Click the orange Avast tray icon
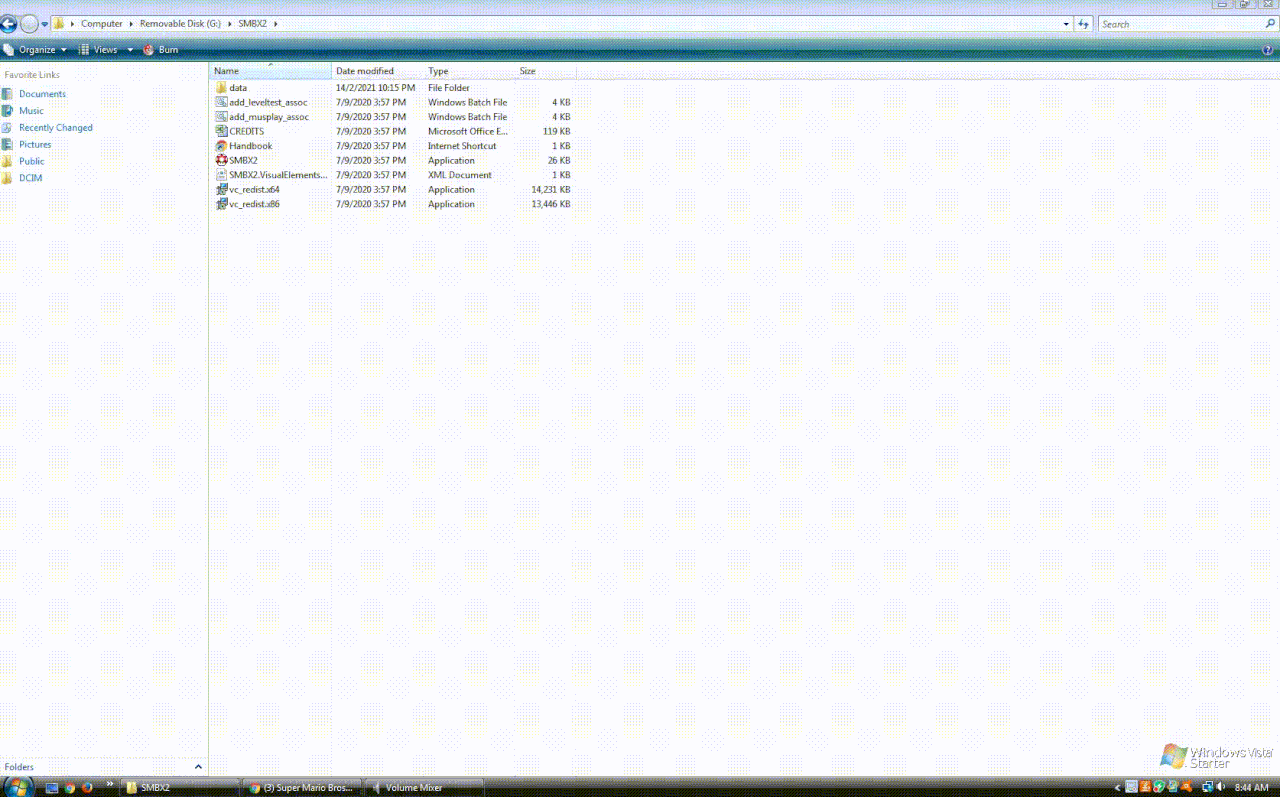The image size is (1280, 797). click(1186, 787)
